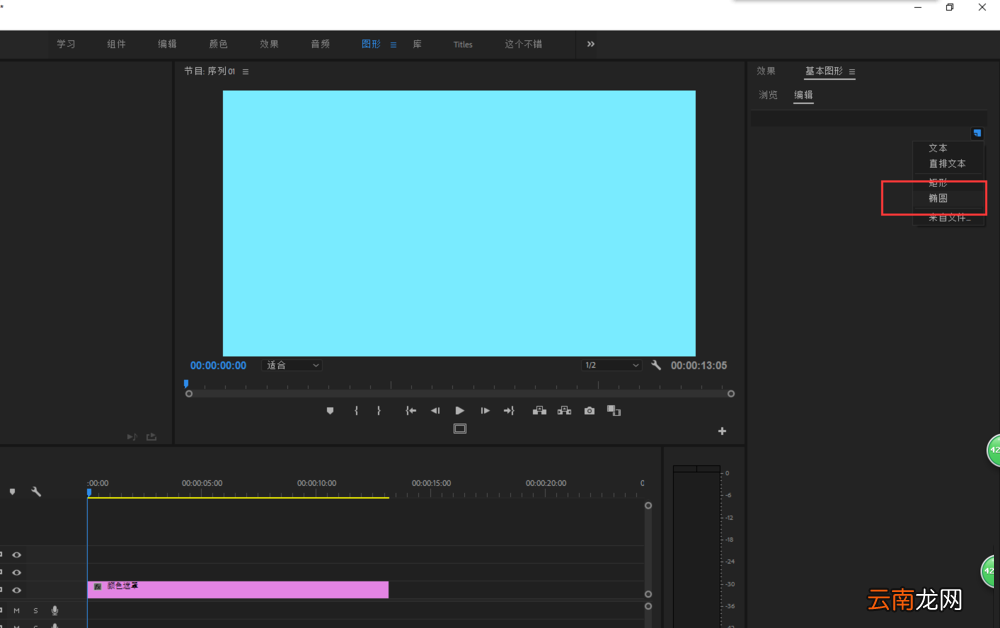Switch to the 编辑 workspace in the top bar

[x=167, y=44]
